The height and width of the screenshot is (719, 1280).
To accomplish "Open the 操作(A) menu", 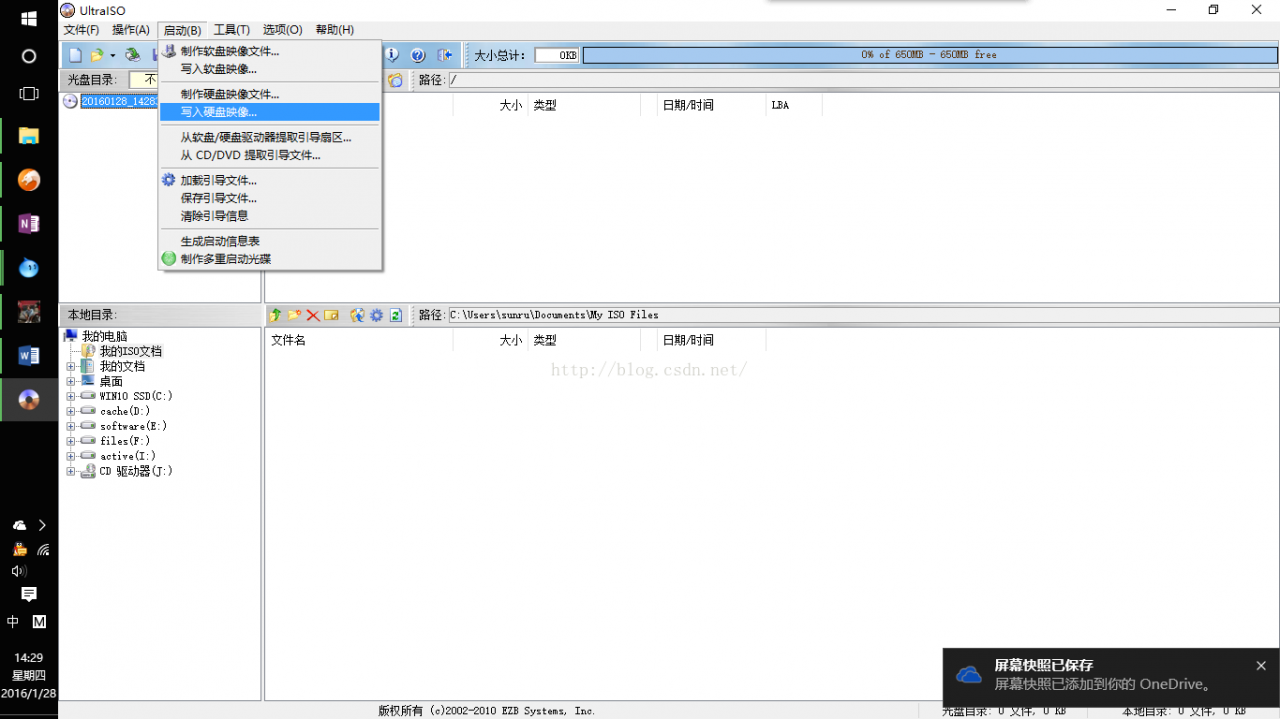I will coord(131,30).
